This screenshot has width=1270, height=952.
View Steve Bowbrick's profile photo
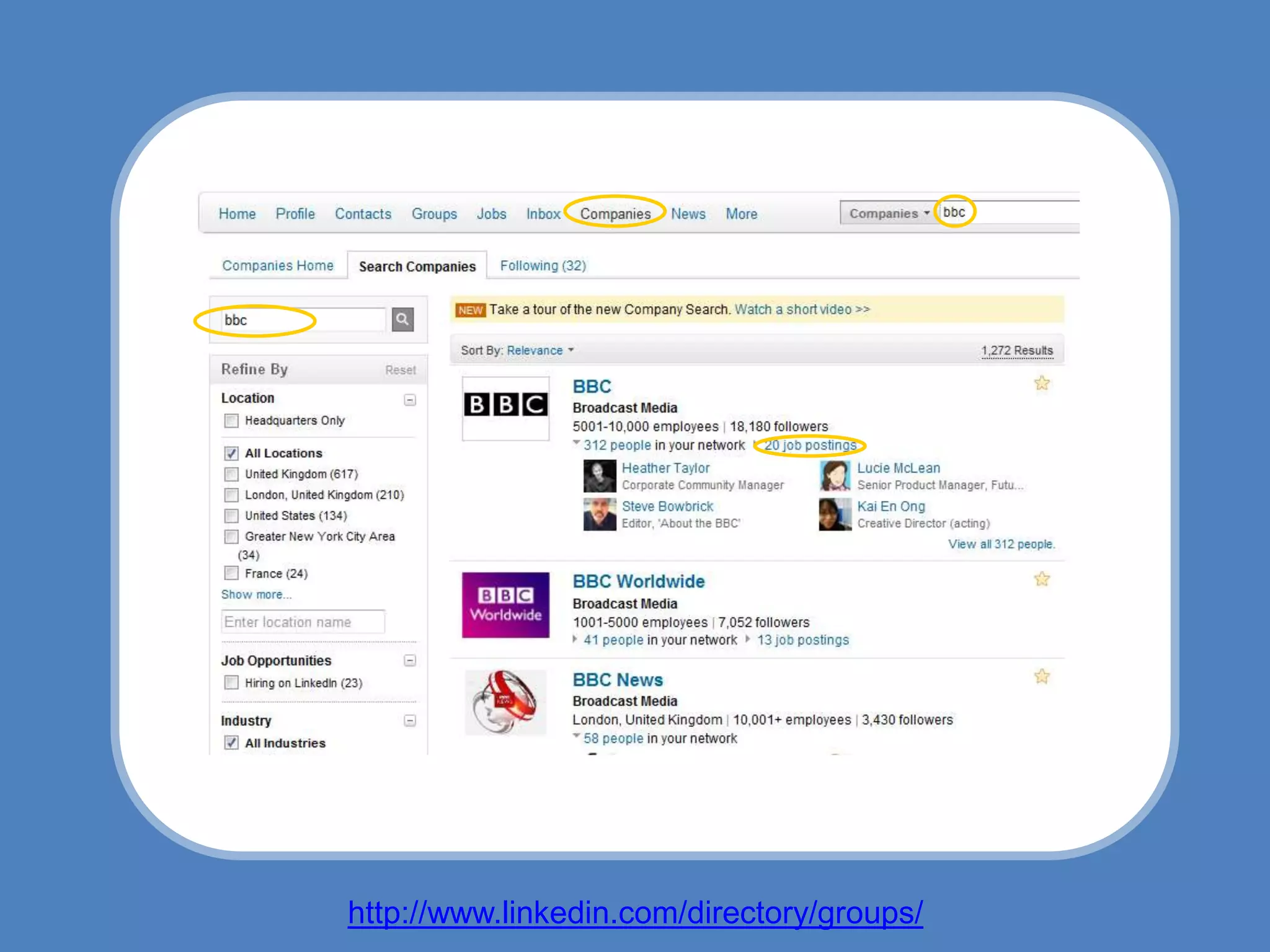click(600, 514)
